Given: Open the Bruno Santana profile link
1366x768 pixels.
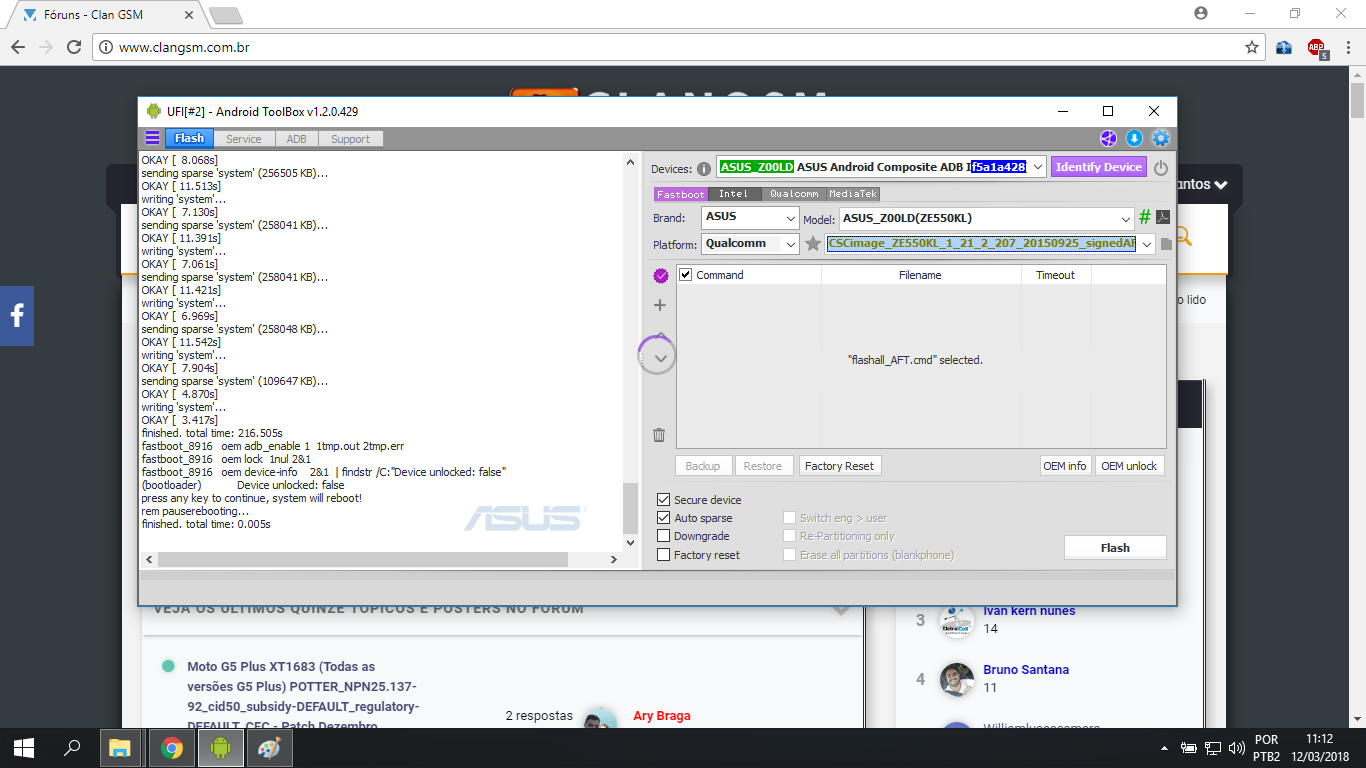Looking at the screenshot, I should point(1026,670).
